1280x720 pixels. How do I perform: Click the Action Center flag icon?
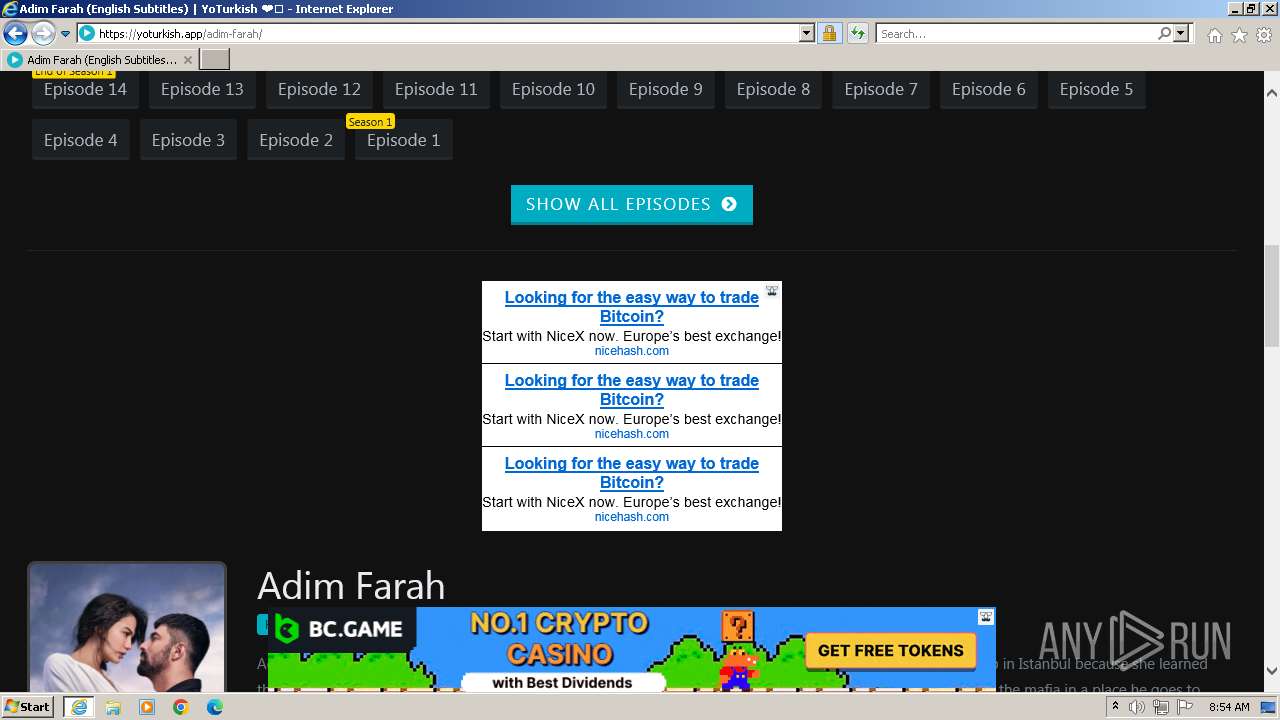1184,707
